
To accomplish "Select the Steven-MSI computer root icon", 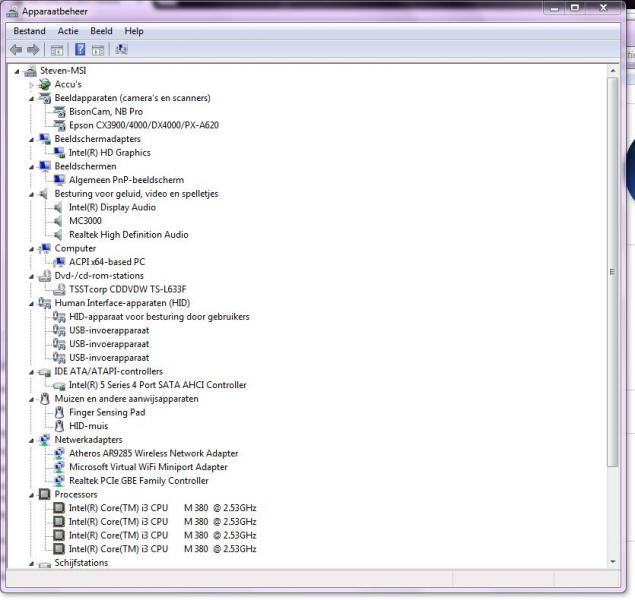I will [30, 71].
